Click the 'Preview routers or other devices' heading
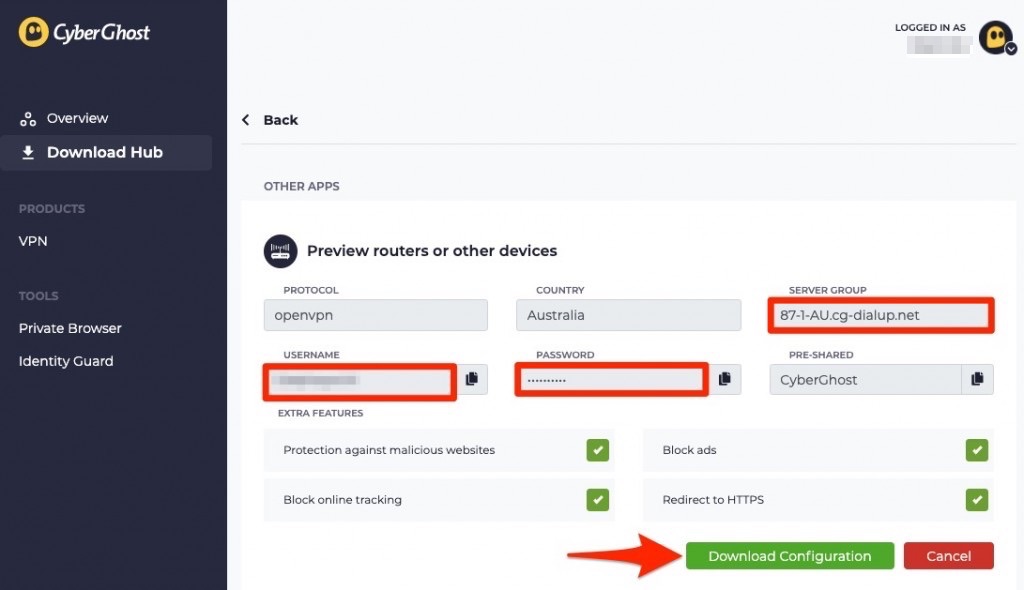This screenshot has width=1024, height=590. pos(432,251)
